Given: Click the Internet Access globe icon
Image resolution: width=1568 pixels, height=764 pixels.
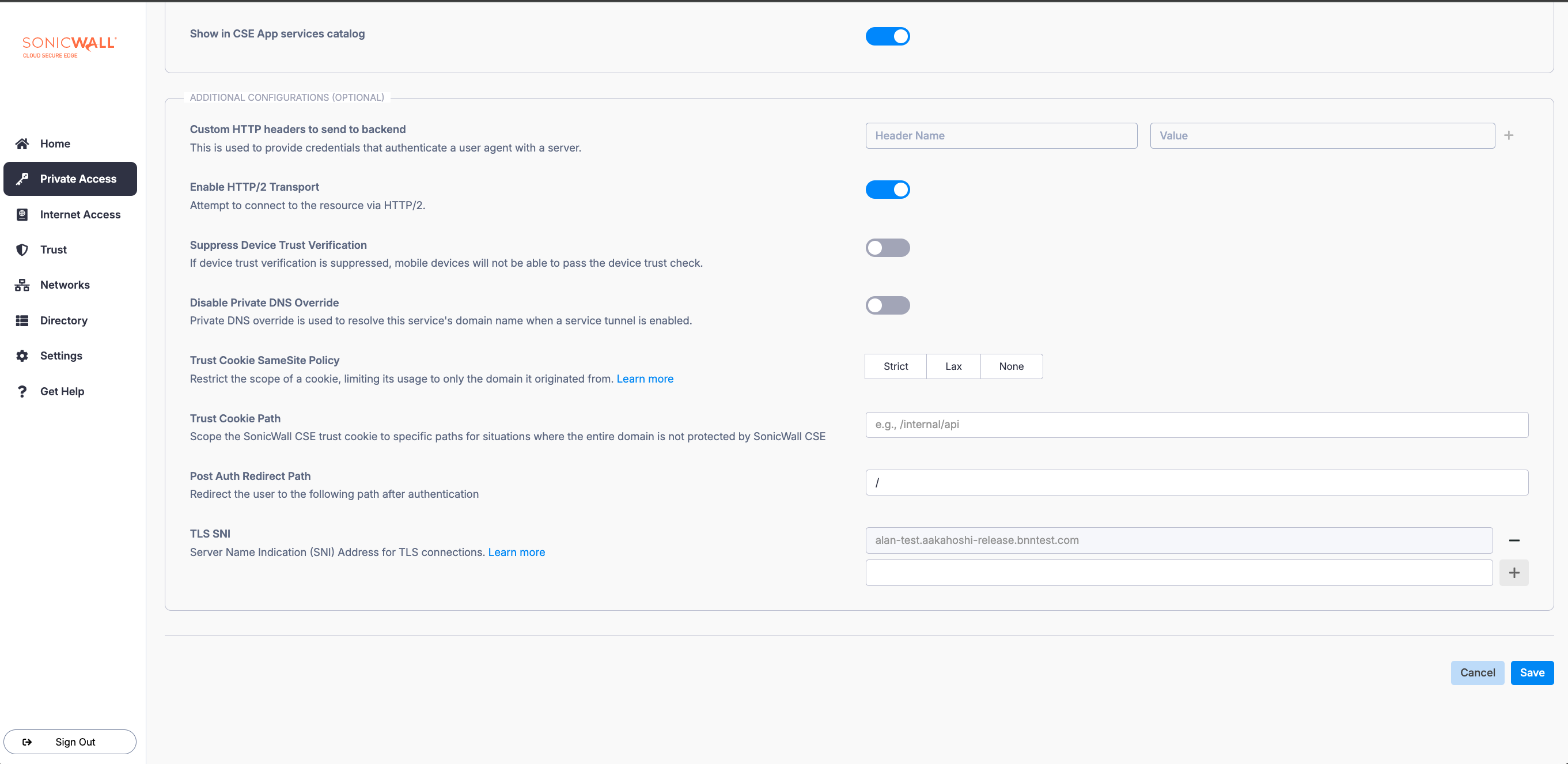Looking at the screenshot, I should 22,214.
